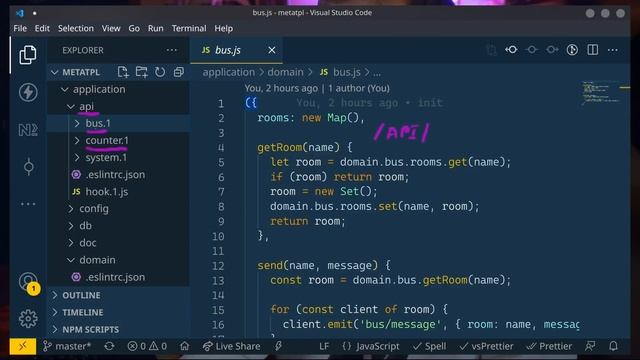Collapse all folders in Explorer
Screen dimensions: 640x360
point(178,72)
